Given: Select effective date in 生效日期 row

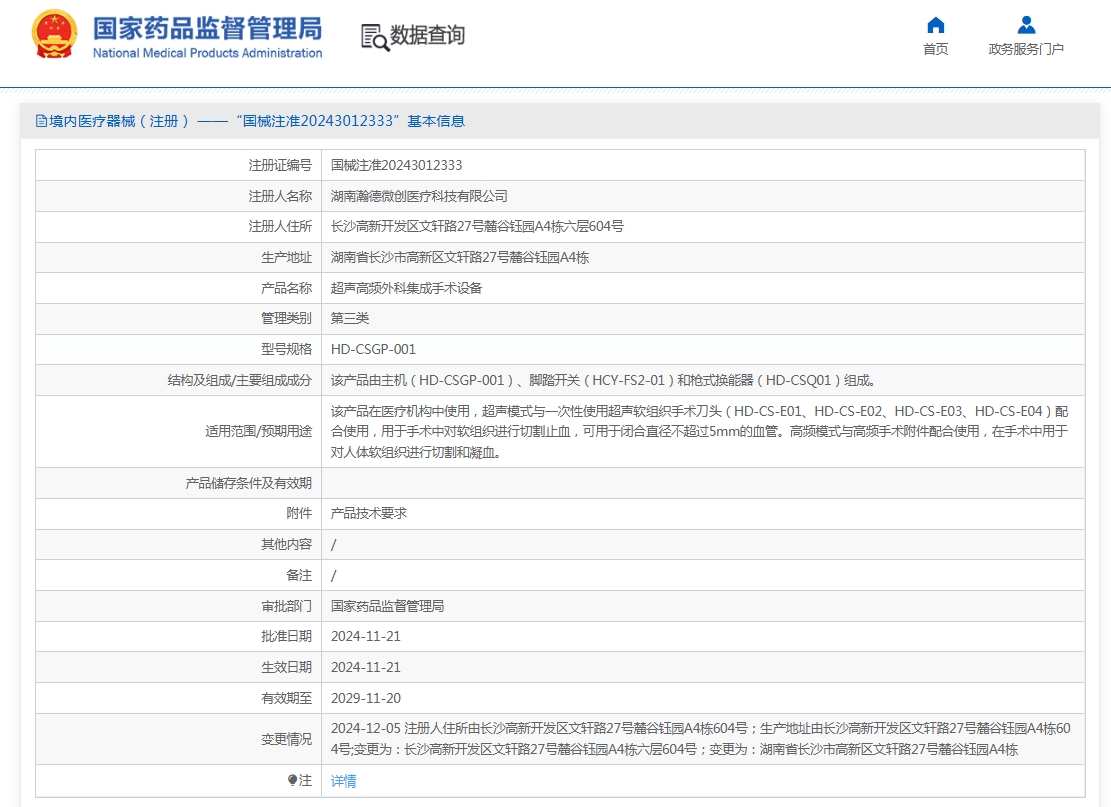Looking at the screenshot, I should click(366, 667).
